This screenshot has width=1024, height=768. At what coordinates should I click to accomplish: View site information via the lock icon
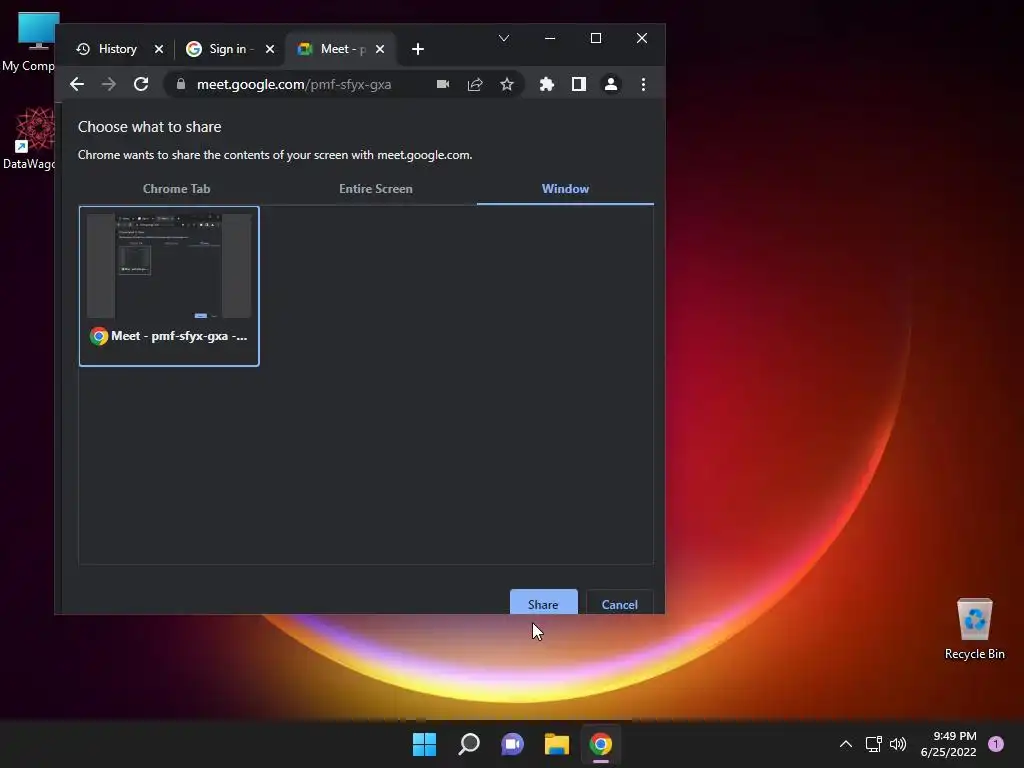tap(181, 84)
